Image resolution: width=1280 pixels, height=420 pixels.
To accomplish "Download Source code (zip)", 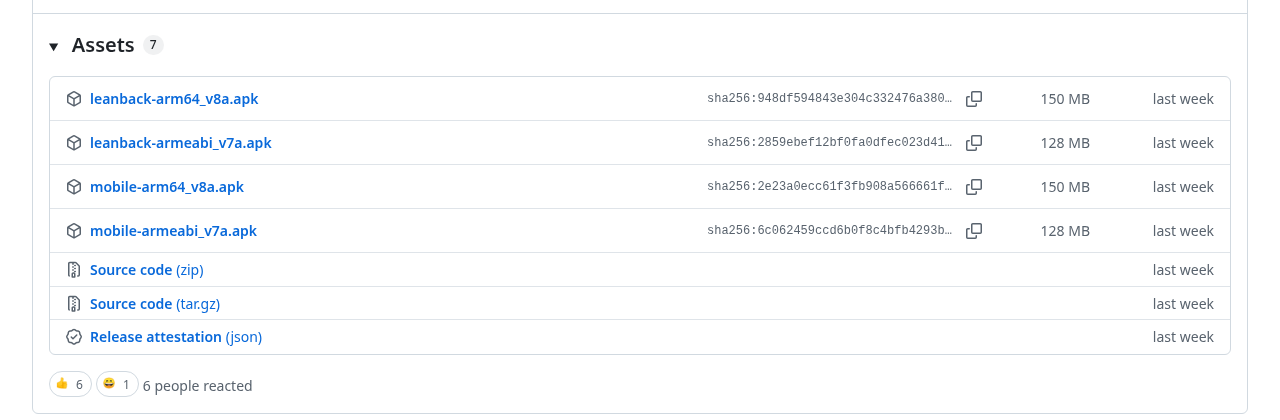I will pyautogui.click(x=147, y=270).
